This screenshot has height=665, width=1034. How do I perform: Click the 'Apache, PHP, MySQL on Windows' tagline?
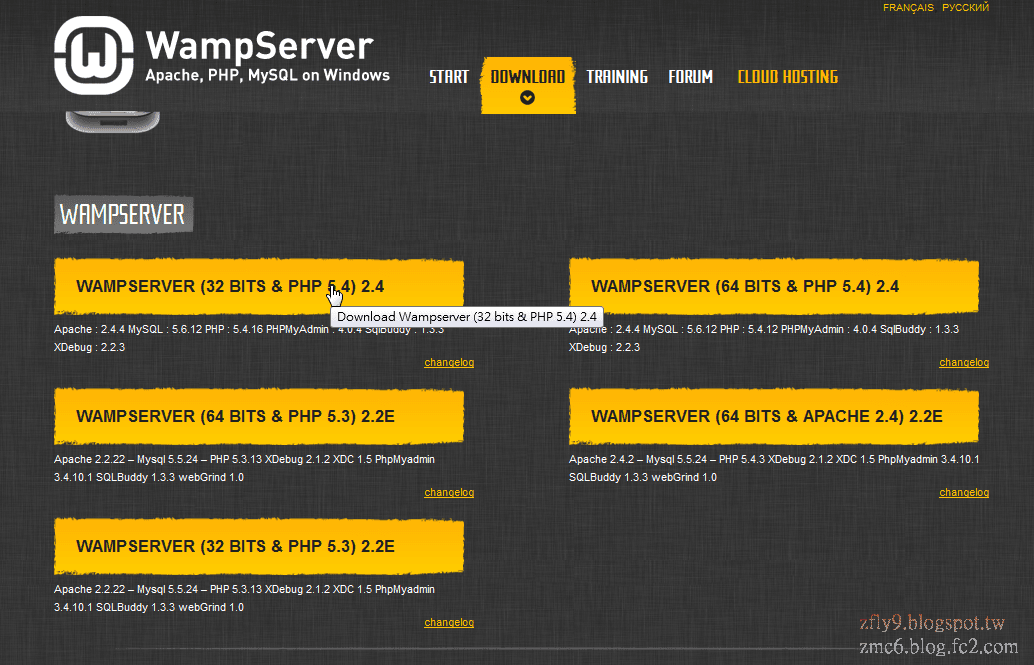[268, 75]
